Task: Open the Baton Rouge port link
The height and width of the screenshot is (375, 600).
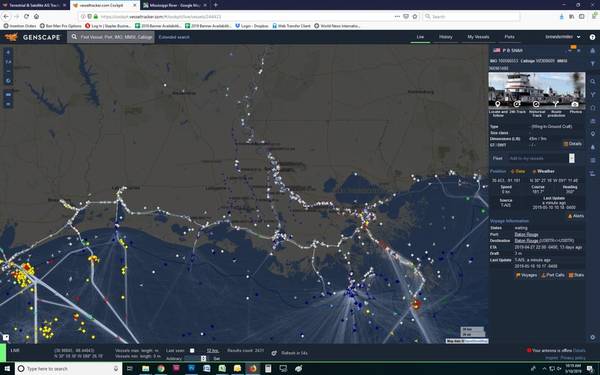Action: [x=526, y=234]
